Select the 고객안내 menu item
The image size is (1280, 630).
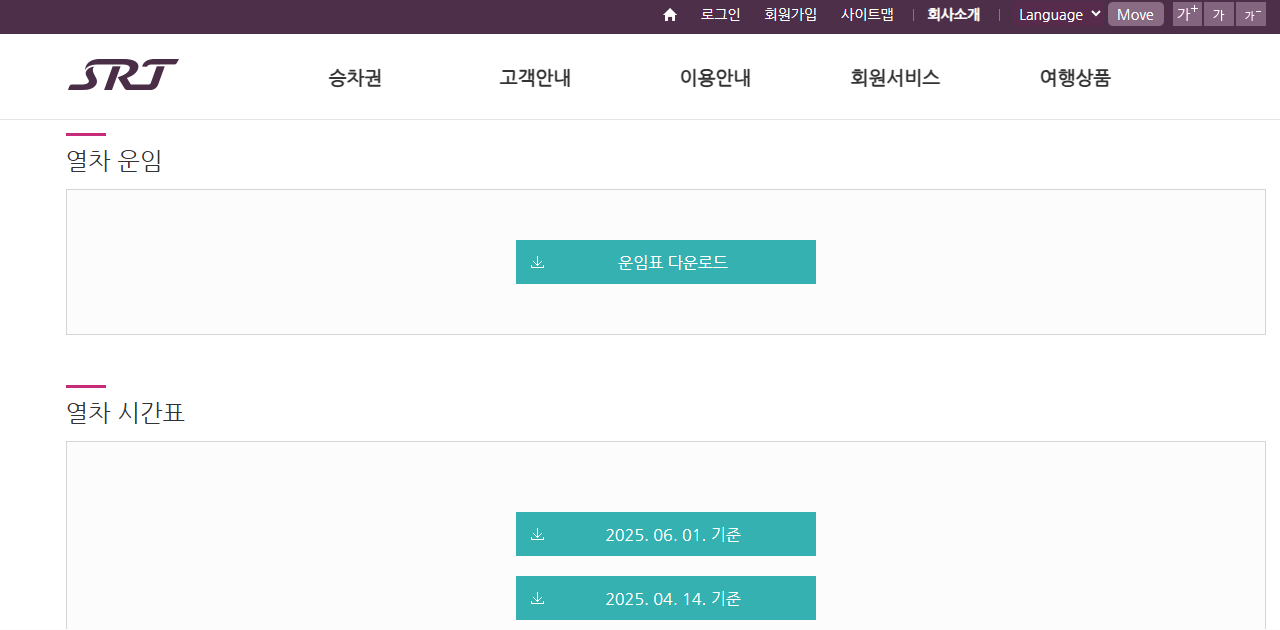[534, 77]
